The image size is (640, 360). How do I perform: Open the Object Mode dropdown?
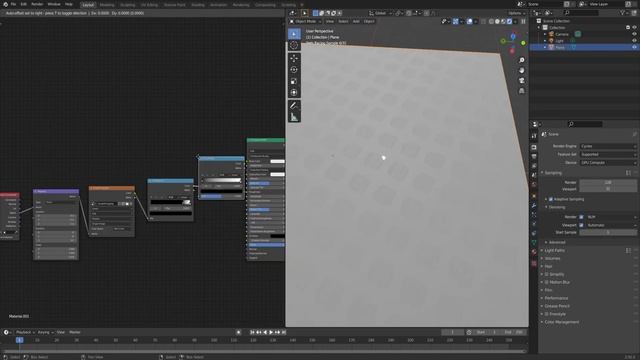(x=305, y=21)
